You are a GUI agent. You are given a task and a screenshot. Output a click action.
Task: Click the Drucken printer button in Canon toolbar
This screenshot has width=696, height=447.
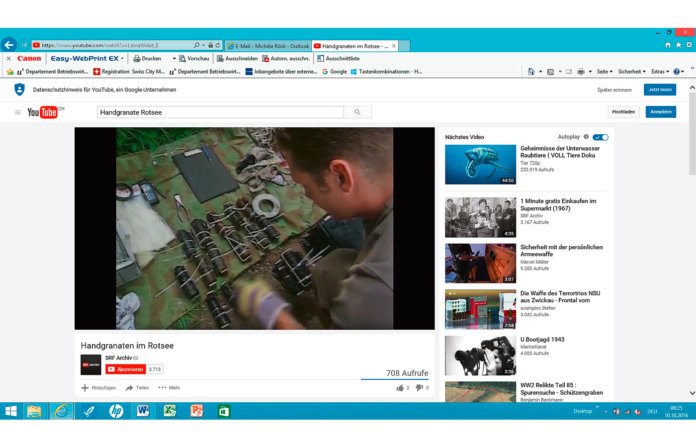click(x=147, y=59)
